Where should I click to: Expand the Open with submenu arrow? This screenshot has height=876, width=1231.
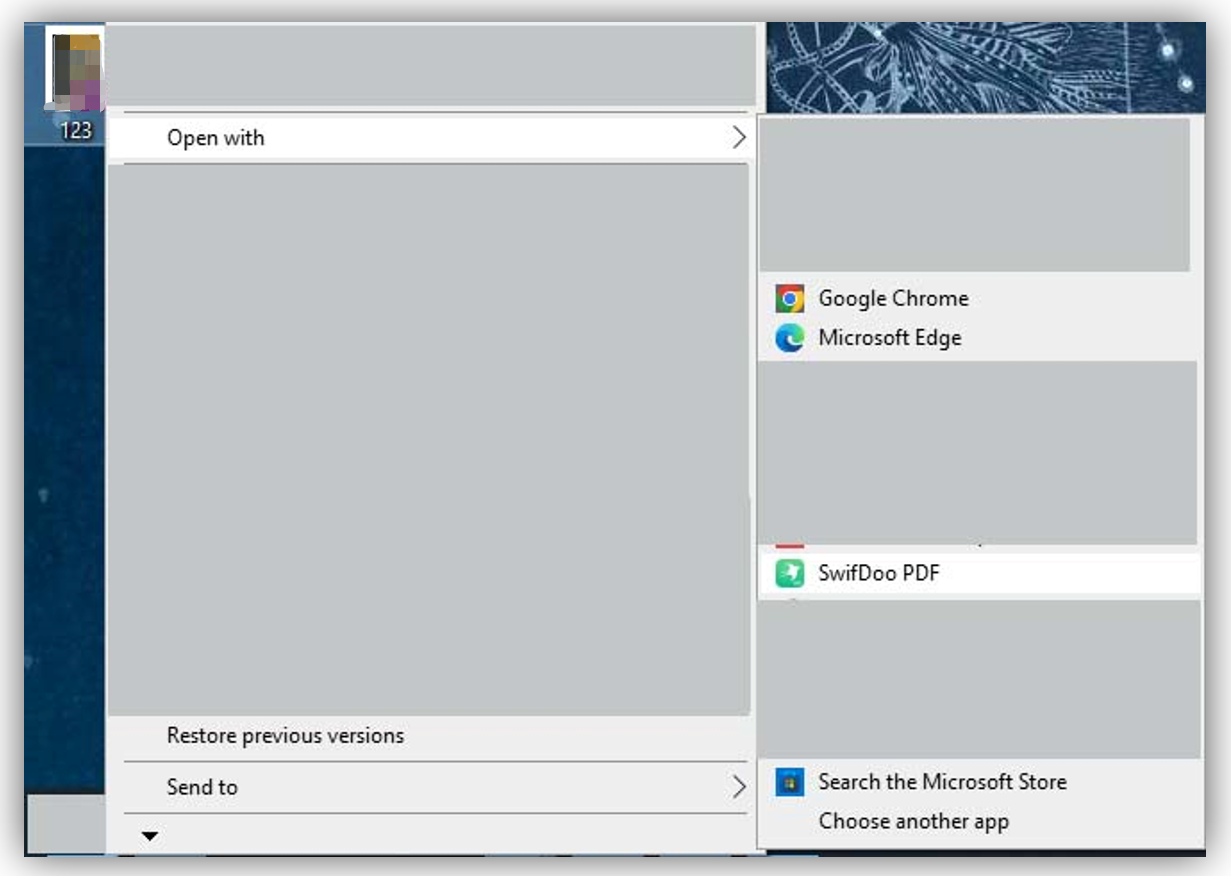click(x=739, y=137)
